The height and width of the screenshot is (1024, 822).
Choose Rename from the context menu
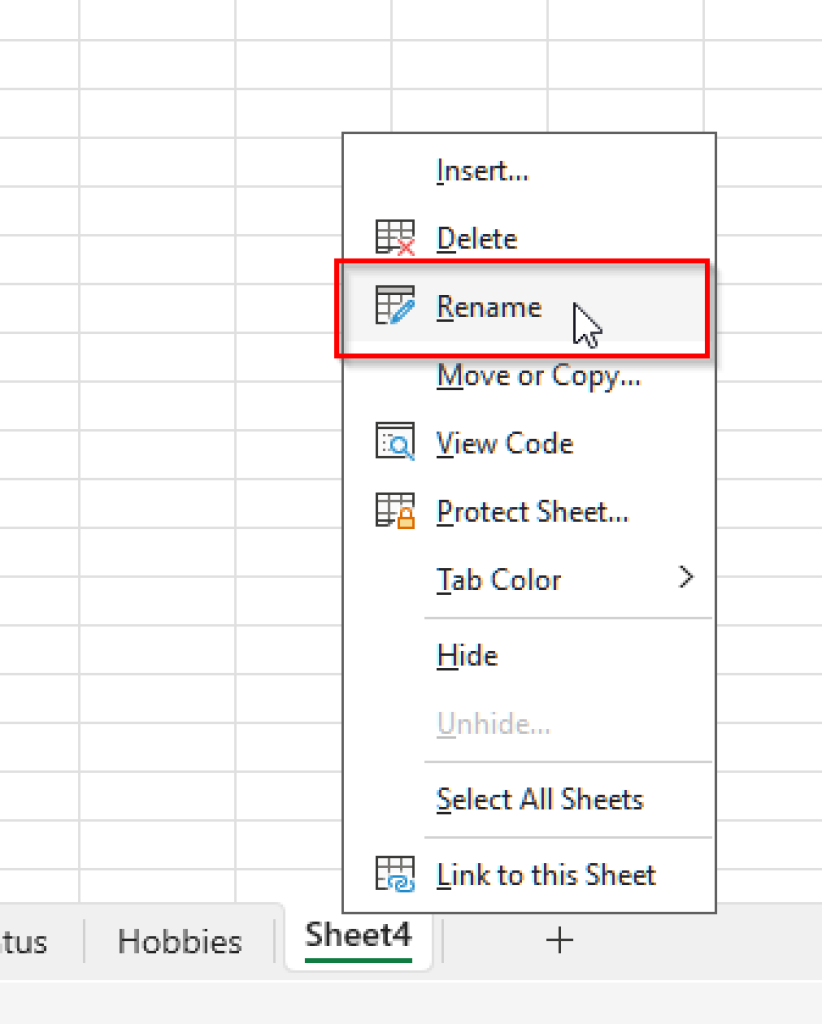[488, 306]
